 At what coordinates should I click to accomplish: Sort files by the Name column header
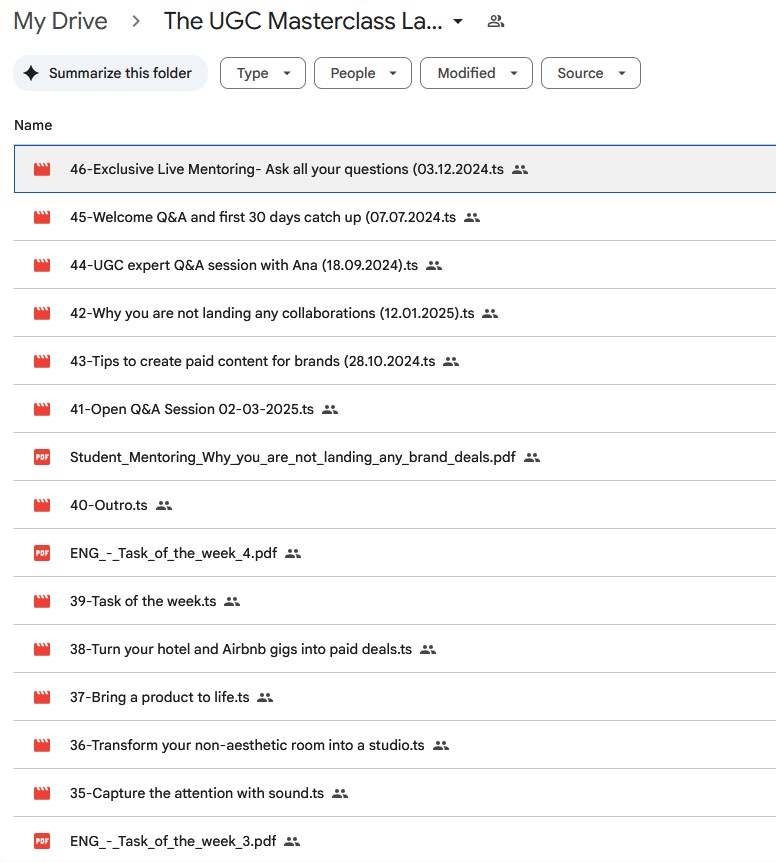(x=33, y=125)
